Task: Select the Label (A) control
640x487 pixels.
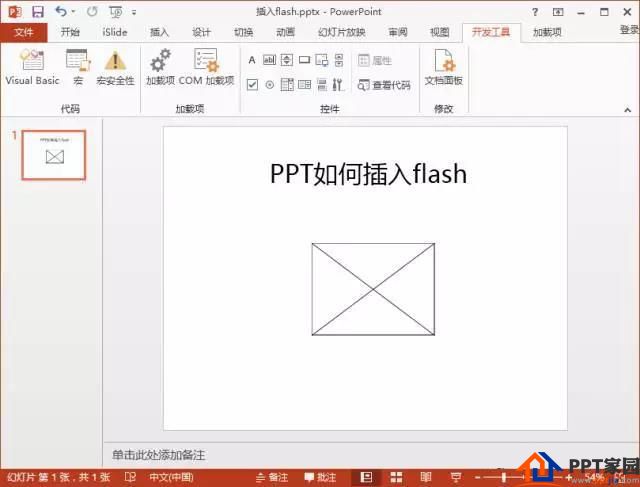Action: 252,60
